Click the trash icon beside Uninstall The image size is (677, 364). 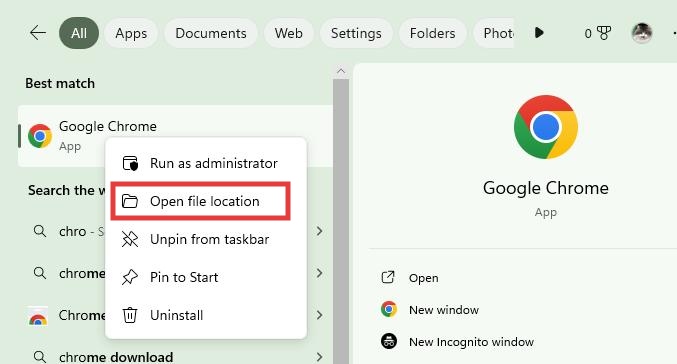(130, 315)
